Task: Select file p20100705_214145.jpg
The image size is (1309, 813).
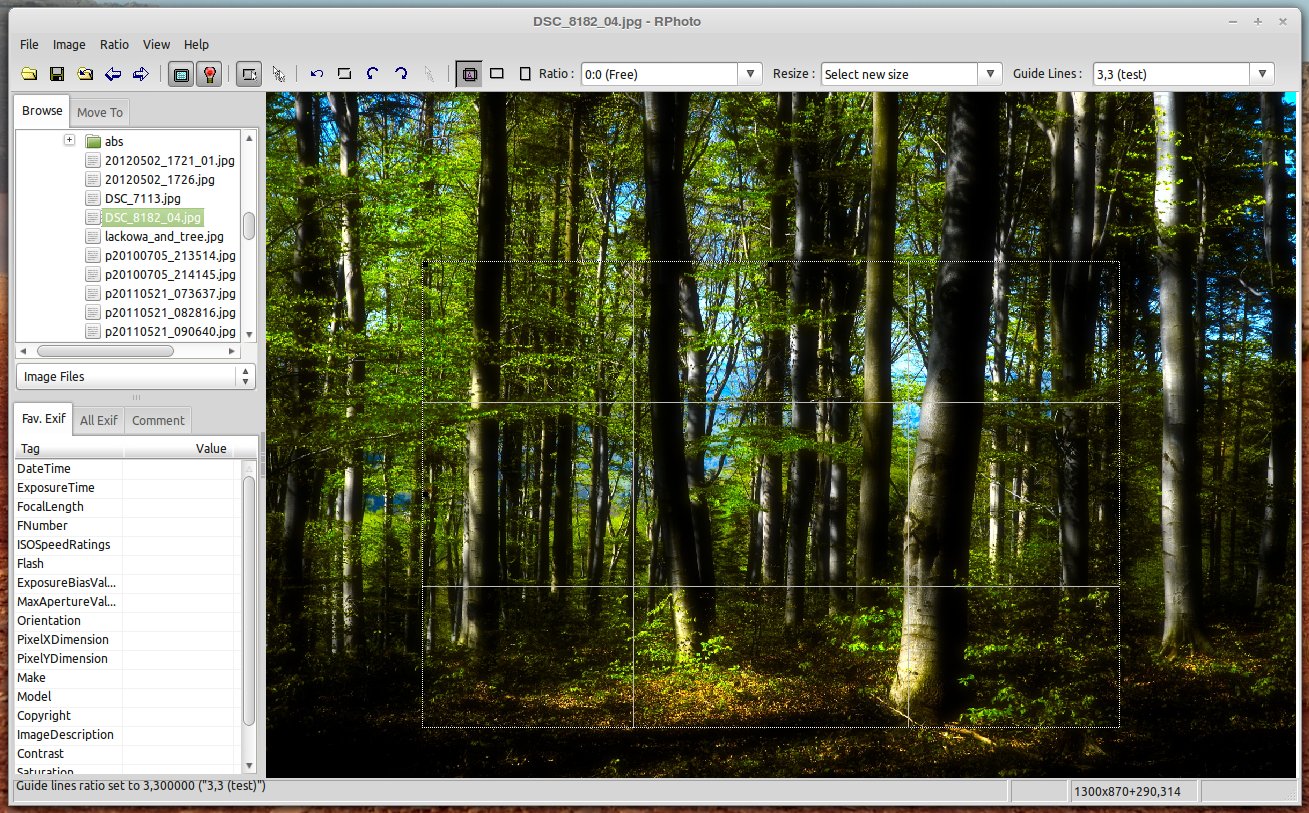Action: tap(161, 274)
